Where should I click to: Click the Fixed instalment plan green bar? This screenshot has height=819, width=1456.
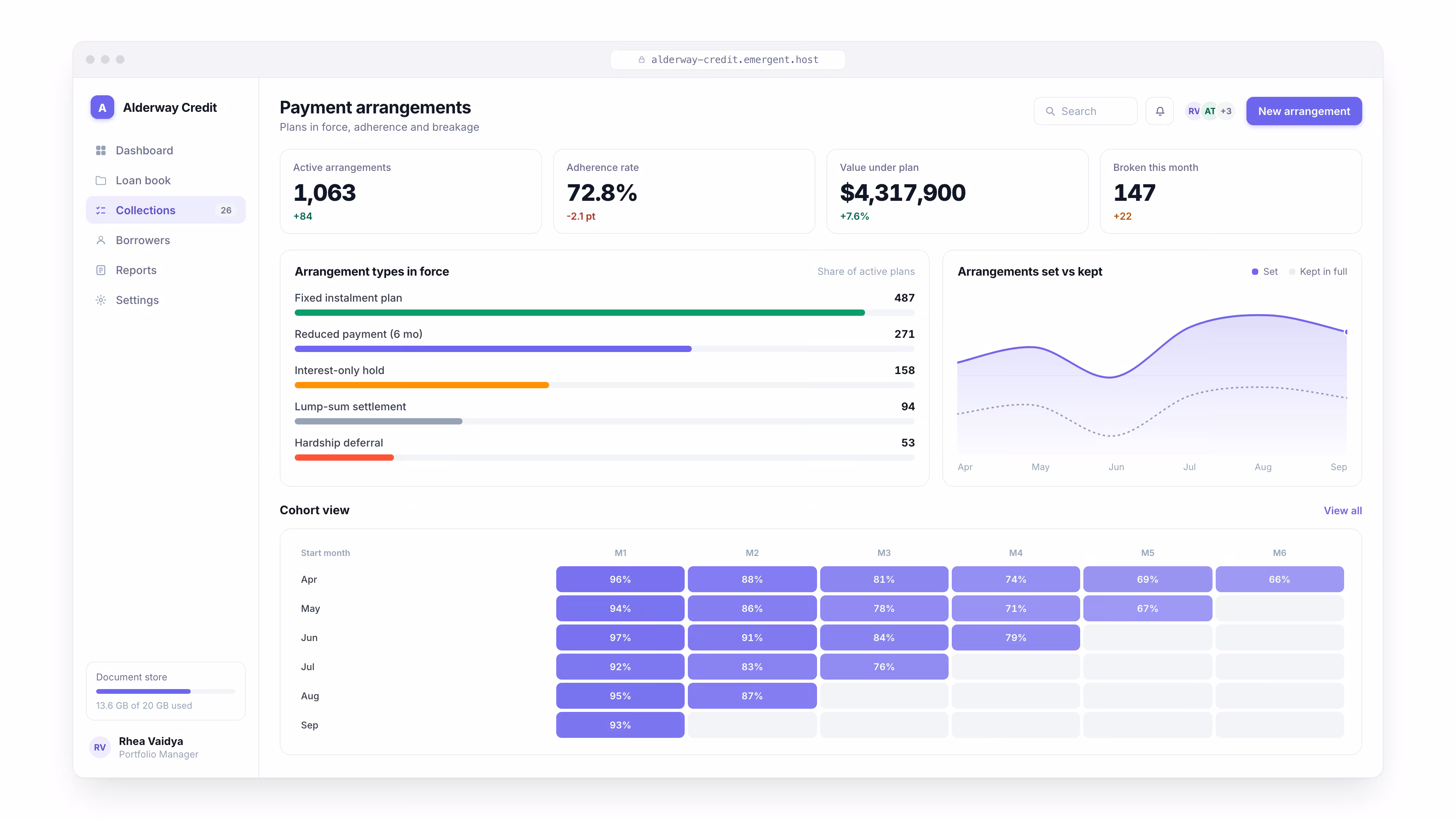pos(579,312)
